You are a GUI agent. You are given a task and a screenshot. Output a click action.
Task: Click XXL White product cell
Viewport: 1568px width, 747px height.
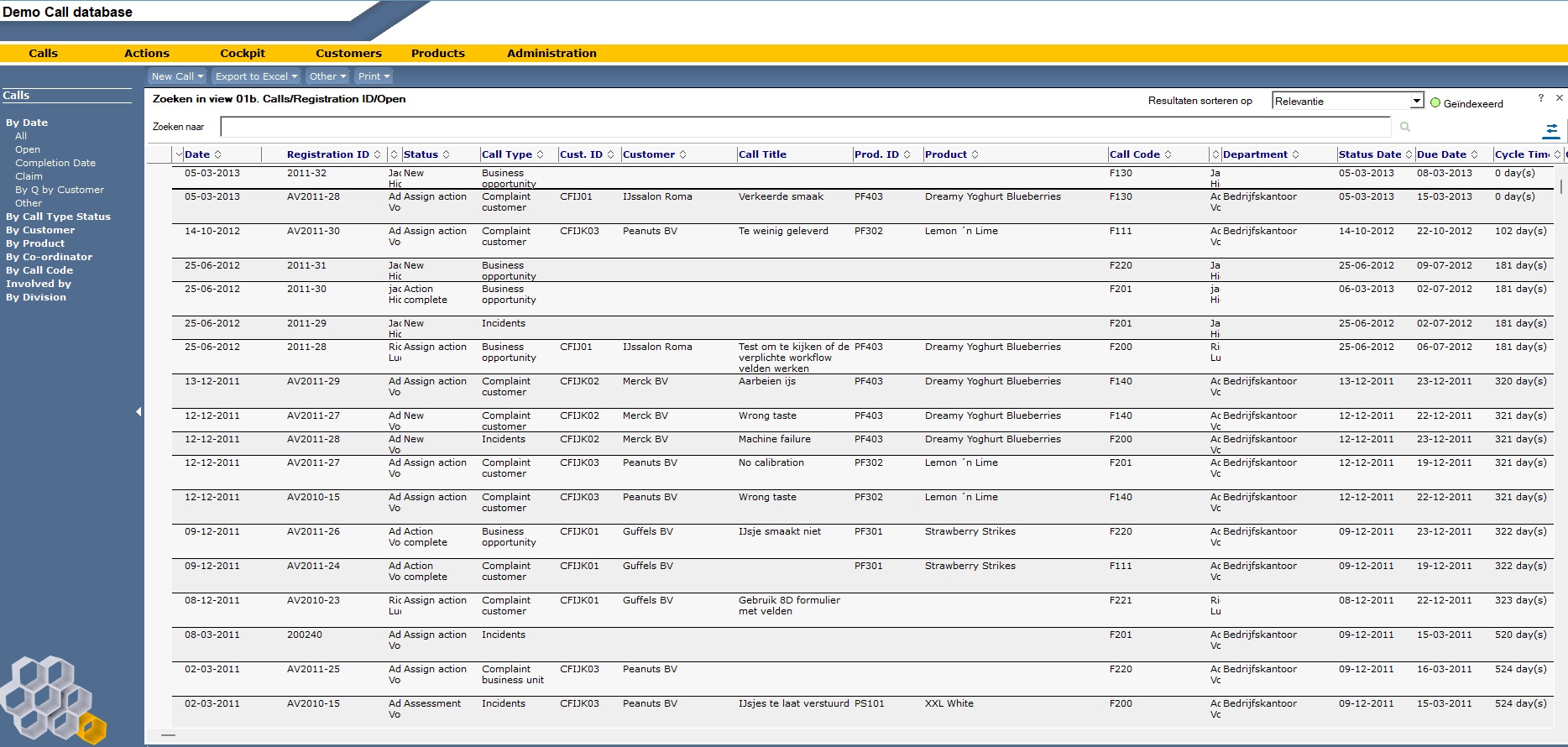[x=949, y=703]
